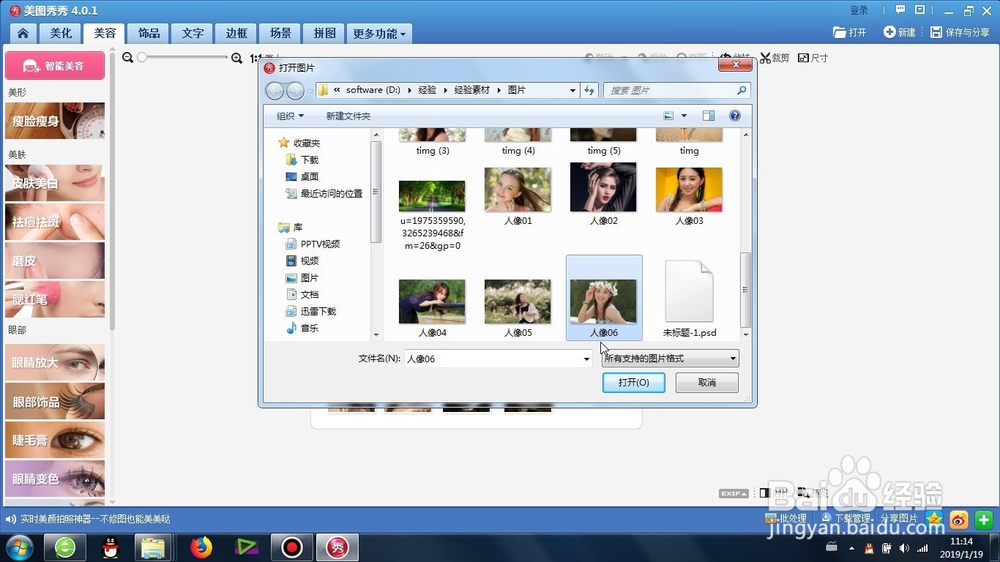Open the feedback message icon

click(900, 10)
